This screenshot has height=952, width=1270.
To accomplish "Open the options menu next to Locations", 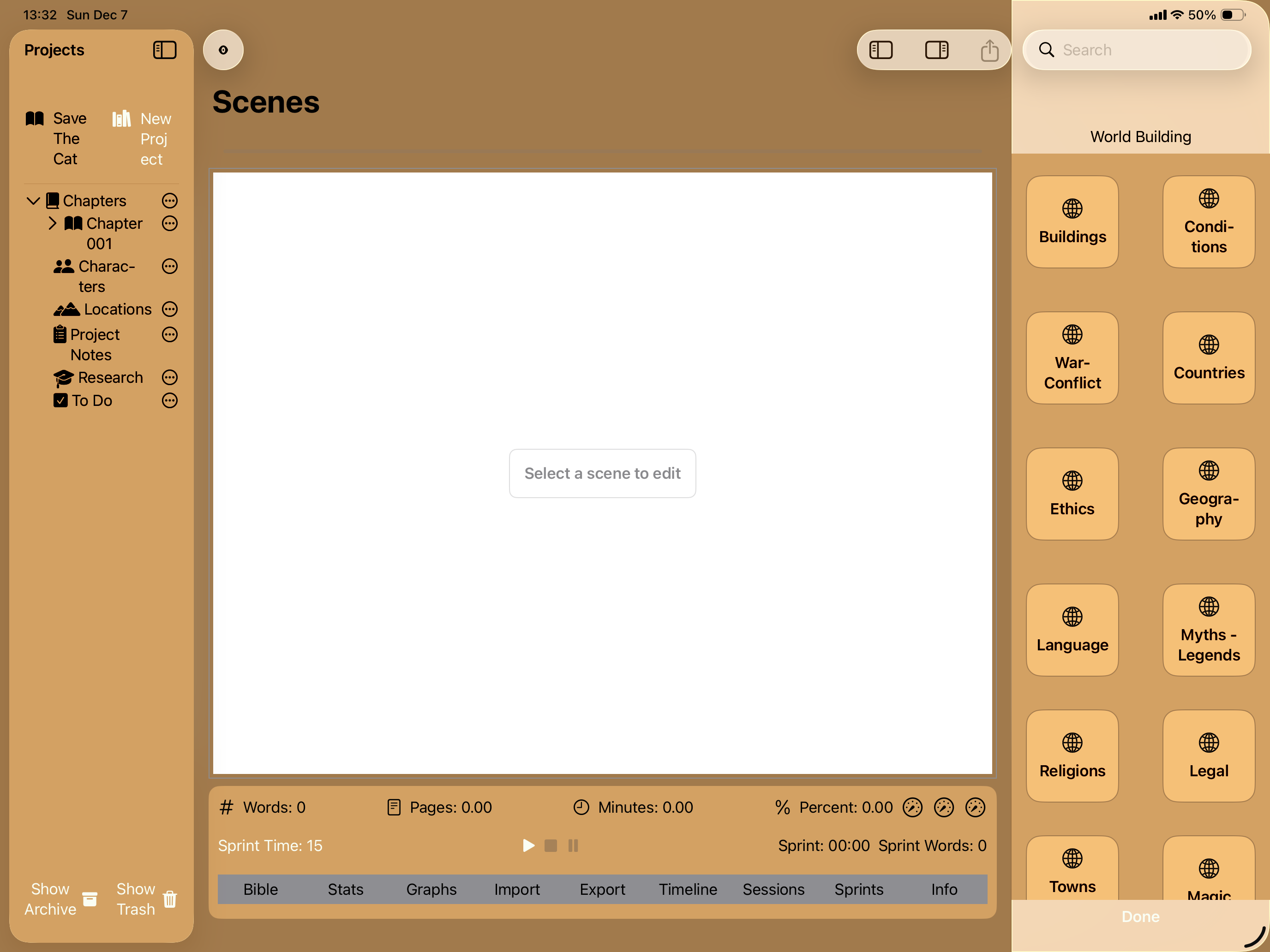I will point(169,309).
